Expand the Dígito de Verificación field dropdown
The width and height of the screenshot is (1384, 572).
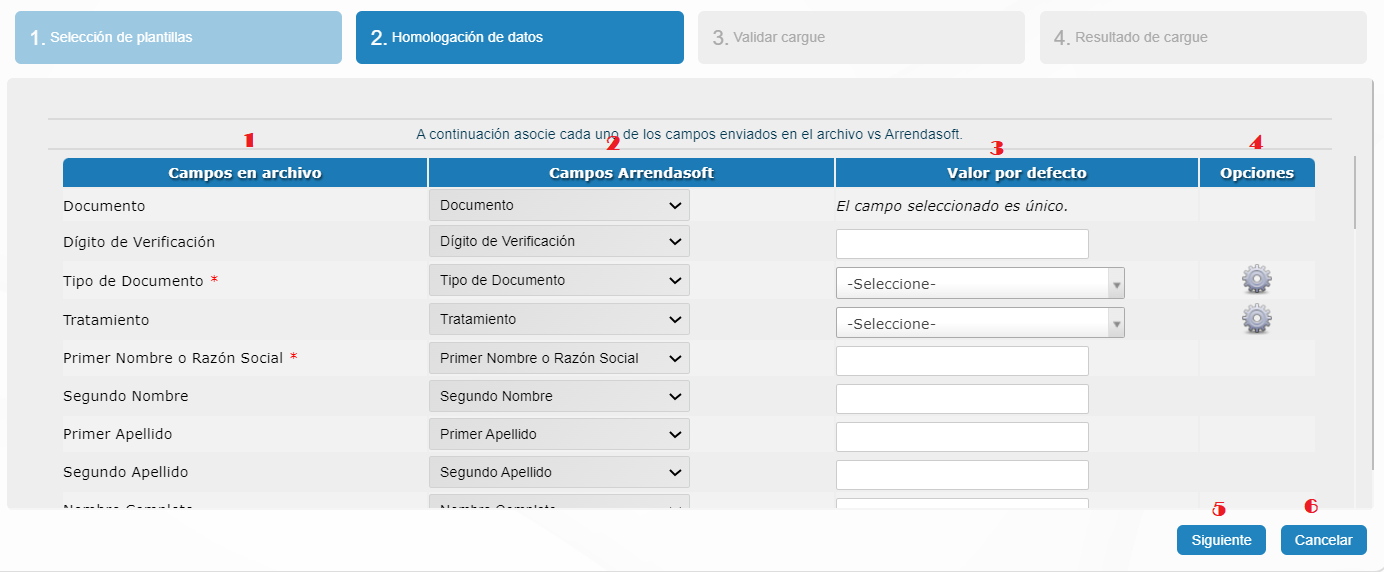pos(559,241)
